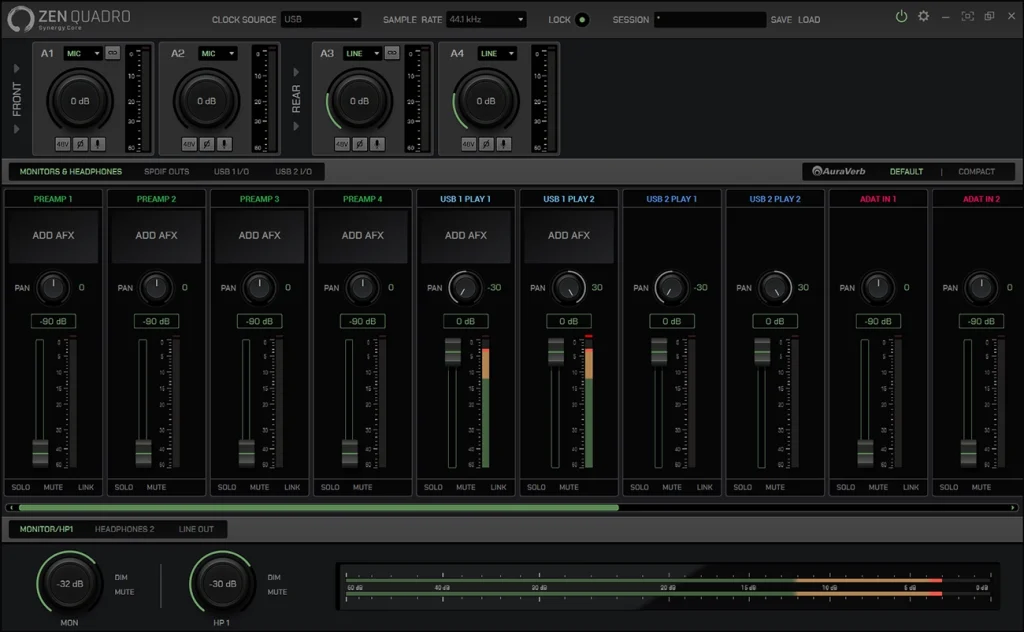Open settings via the gear icon
This screenshot has width=1024, height=632.
pos(923,17)
